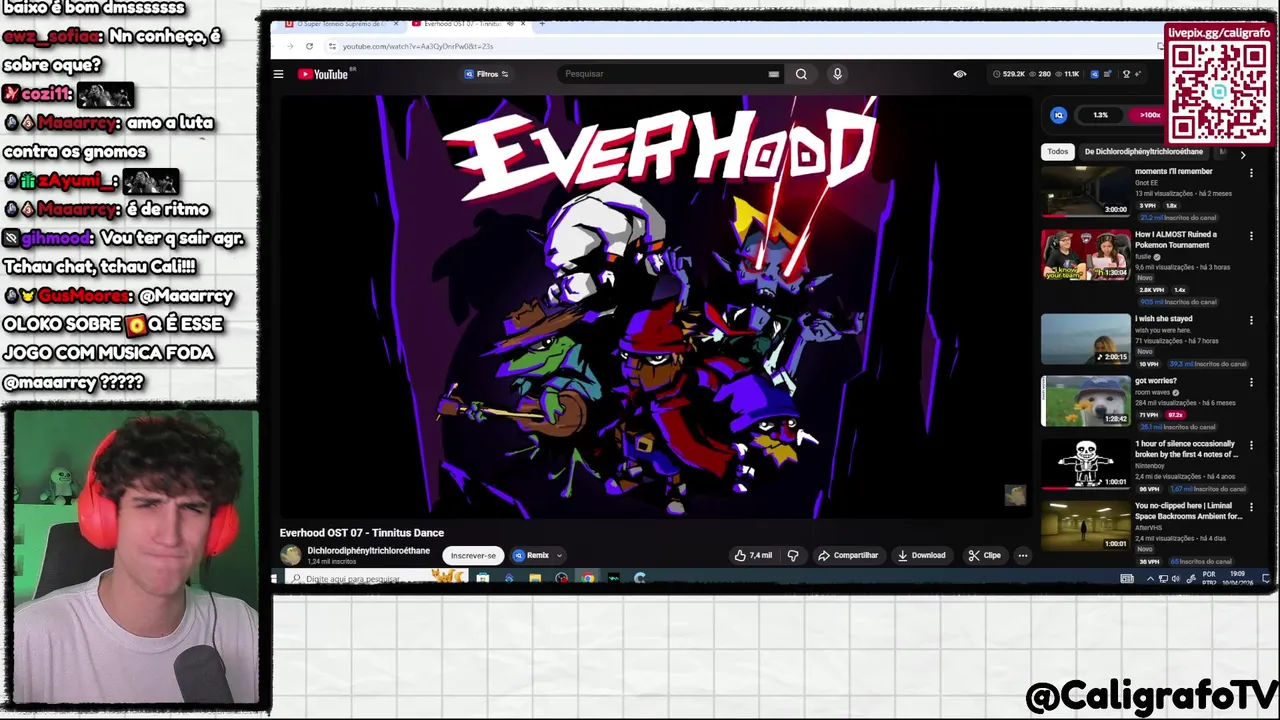The height and width of the screenshot is (720, 1280).
Task: Close the 'O Super Torneio Supremo' tab
Action: tap(395, 23)
